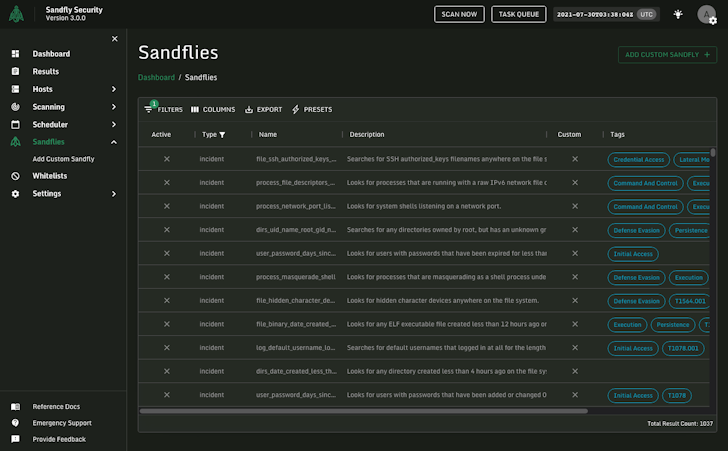728x451 pixels.
Task: Click the Credential Access tag
Action: tap(638, 160)
